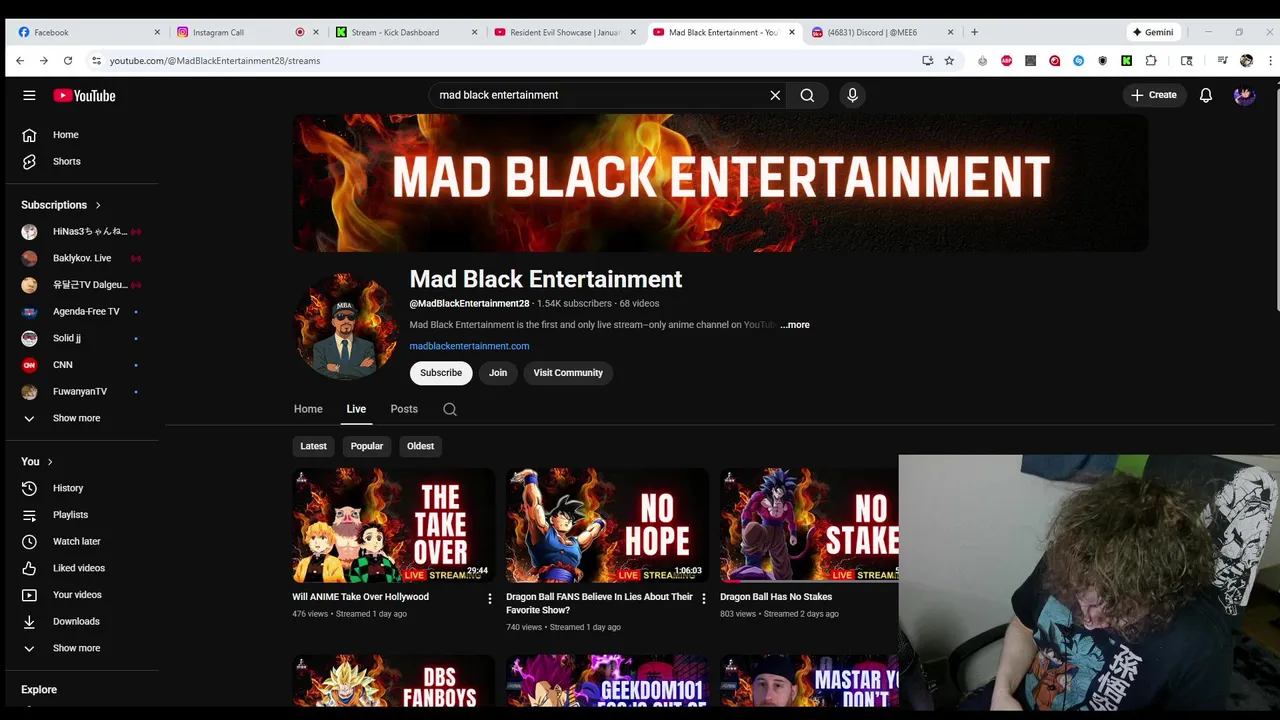Screen dimensions: 1280x720
Task: Open the Shazam extension icon
Action: click(1078, 61)
